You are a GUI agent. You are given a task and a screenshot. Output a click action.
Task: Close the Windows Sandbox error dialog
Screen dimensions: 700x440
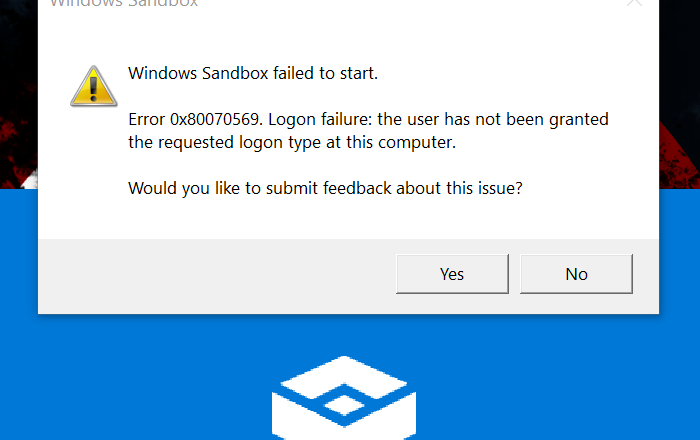[633, 3]
